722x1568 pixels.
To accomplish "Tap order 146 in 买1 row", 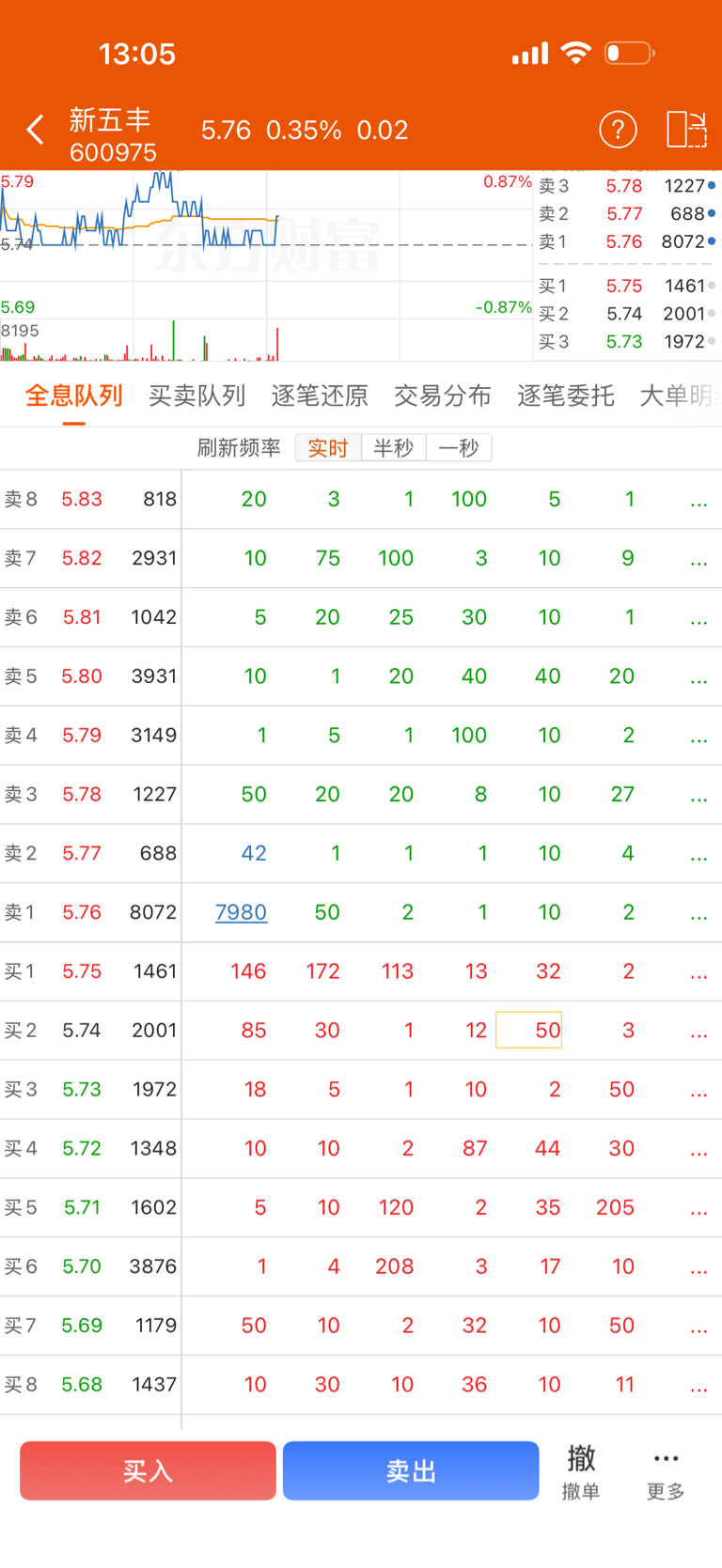I will point(248,971).
